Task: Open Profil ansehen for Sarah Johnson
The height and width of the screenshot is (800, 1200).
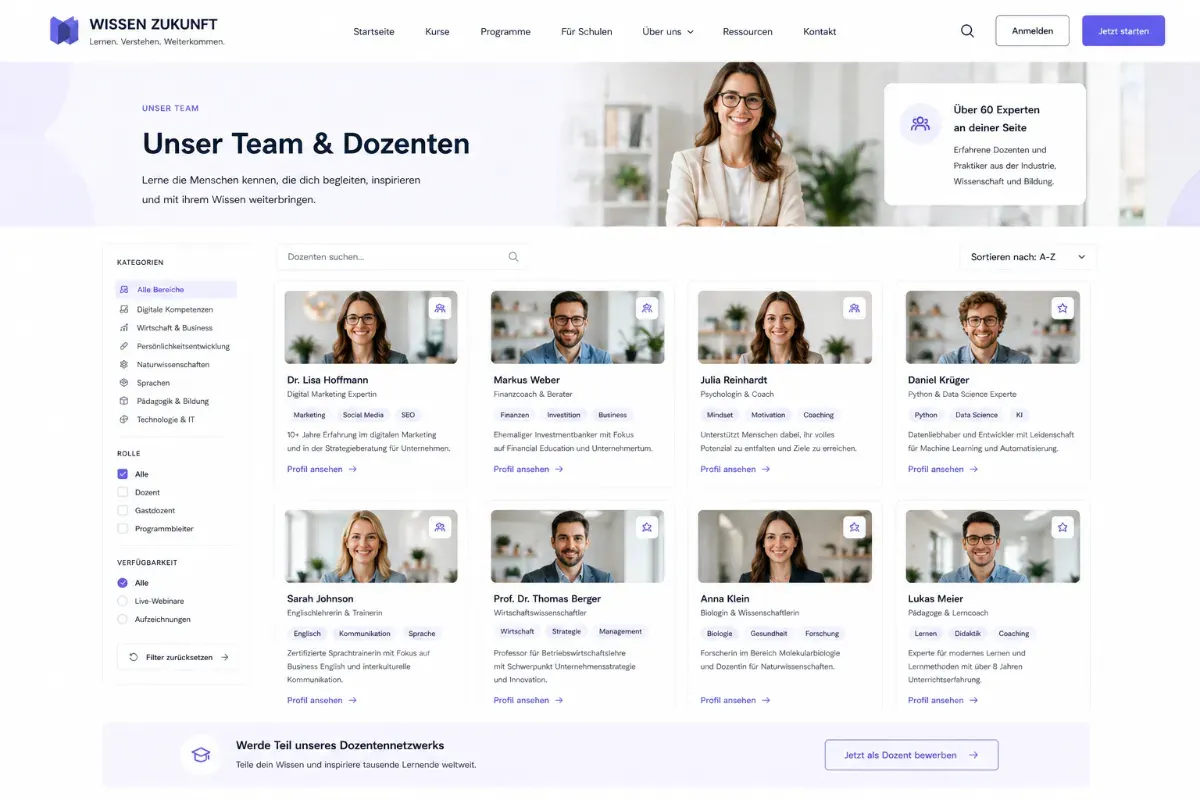Action: tap(322, 700)
